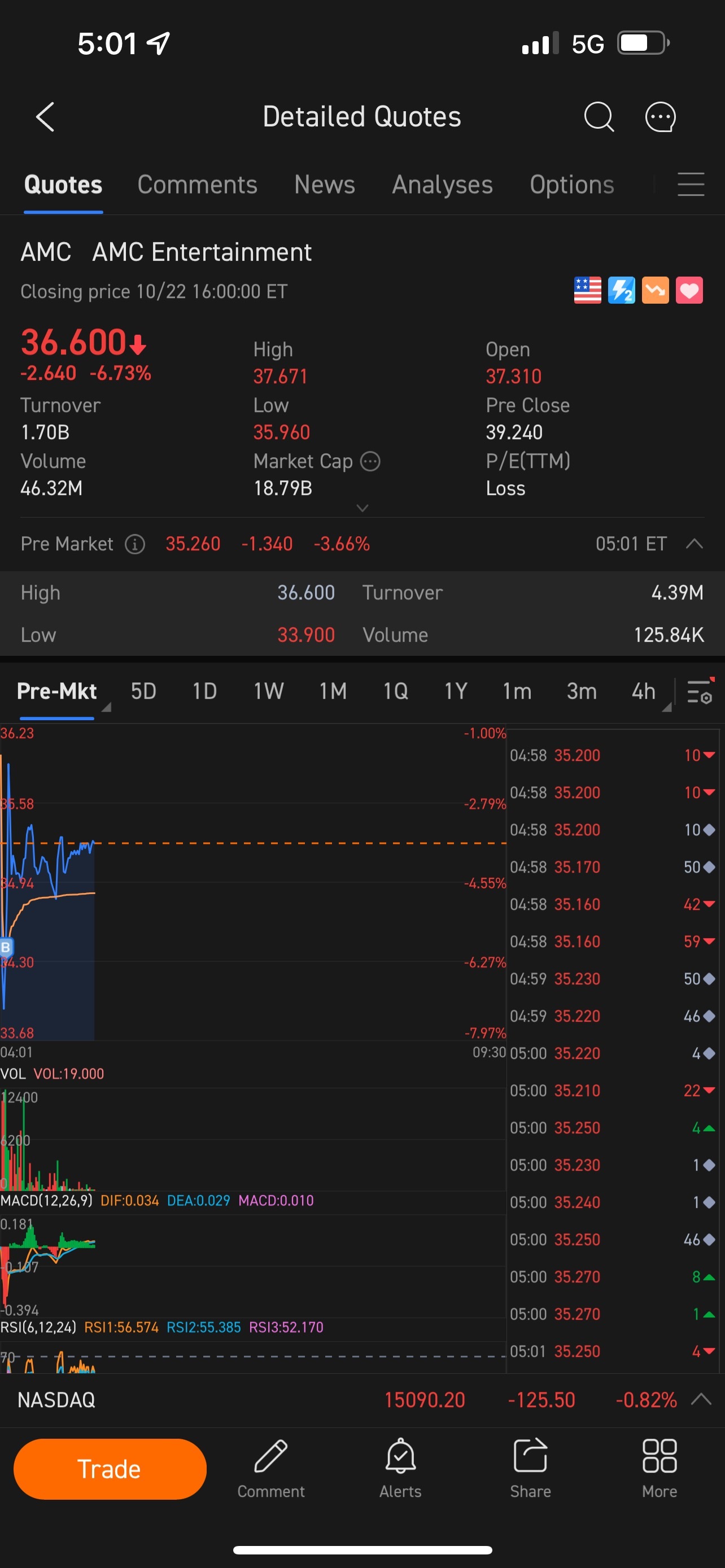Tap the MACD(12,26,9) indicator label
This screenshot has width=725, height=1568.
click(46, 1200)
